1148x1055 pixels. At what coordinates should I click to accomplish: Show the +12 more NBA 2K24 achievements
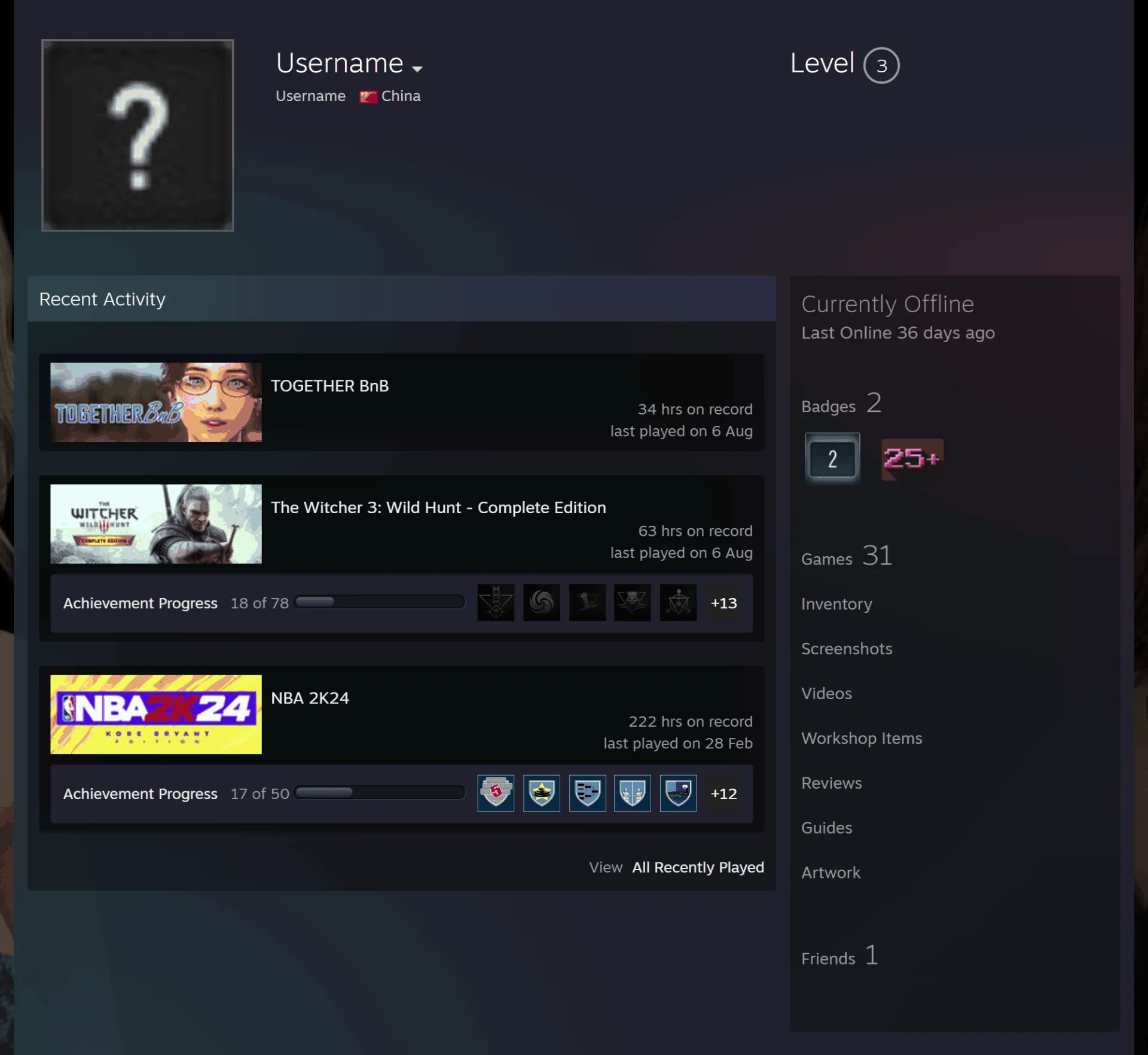723,794
